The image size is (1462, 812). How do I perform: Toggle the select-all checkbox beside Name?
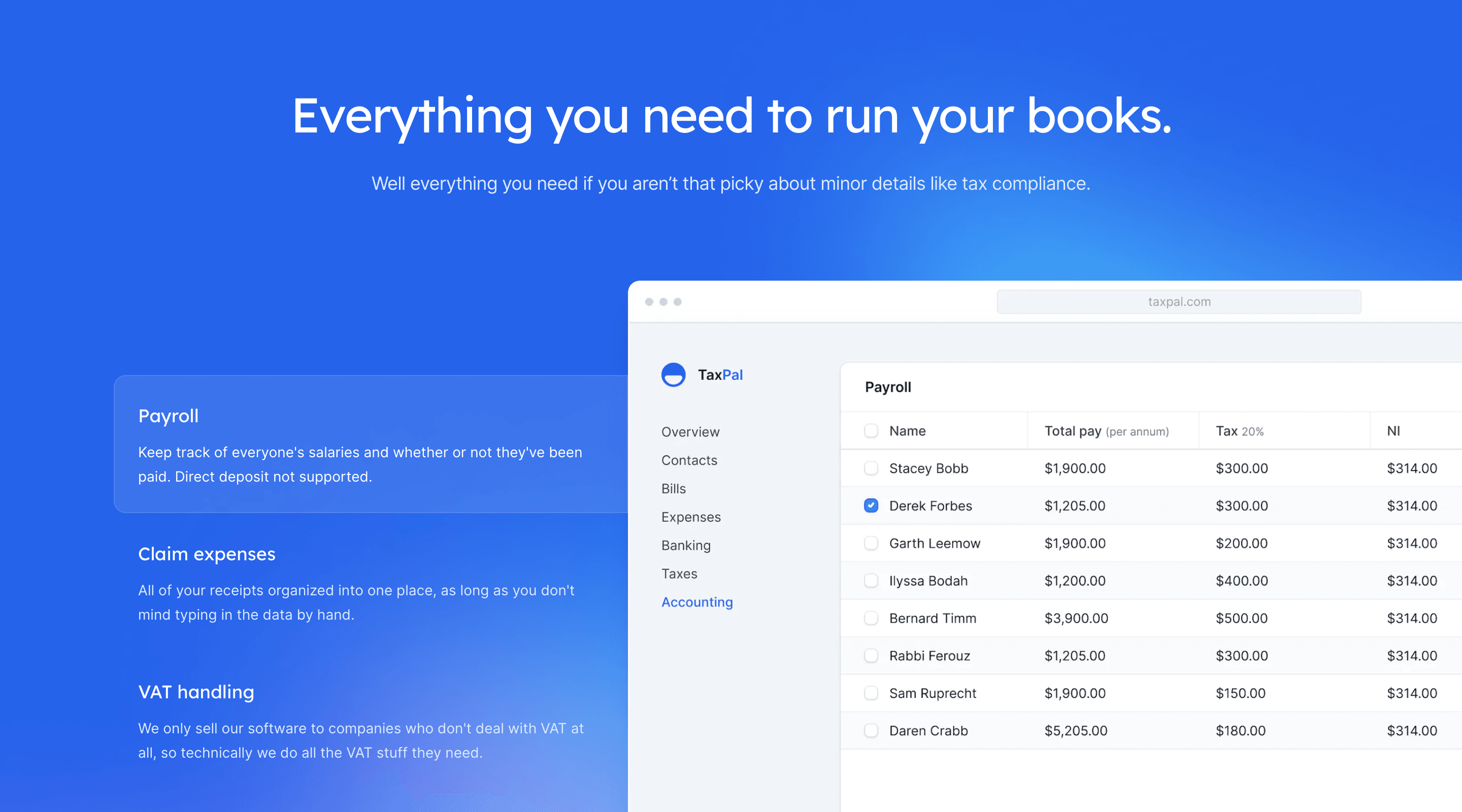point(871,431)
